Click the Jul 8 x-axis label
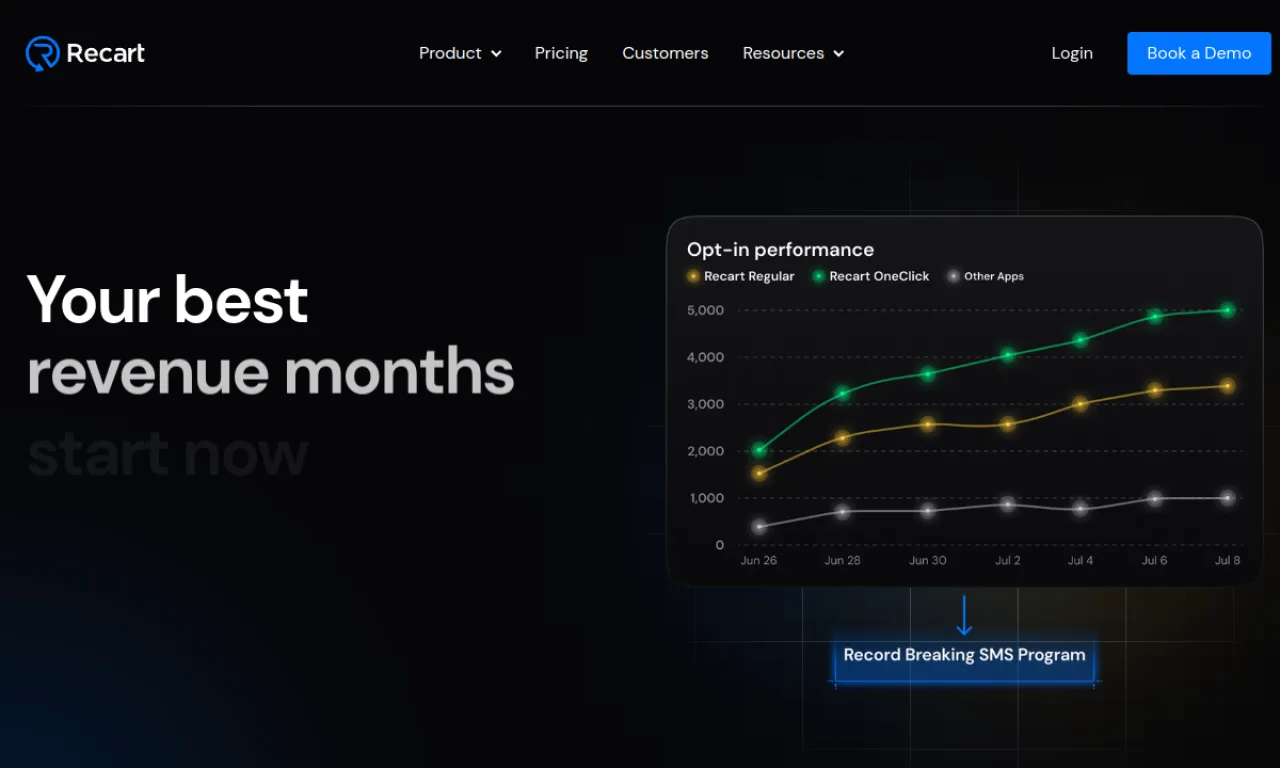Image resolution: width=1280 pixels, height=768 pixels. pos(1227,560)
